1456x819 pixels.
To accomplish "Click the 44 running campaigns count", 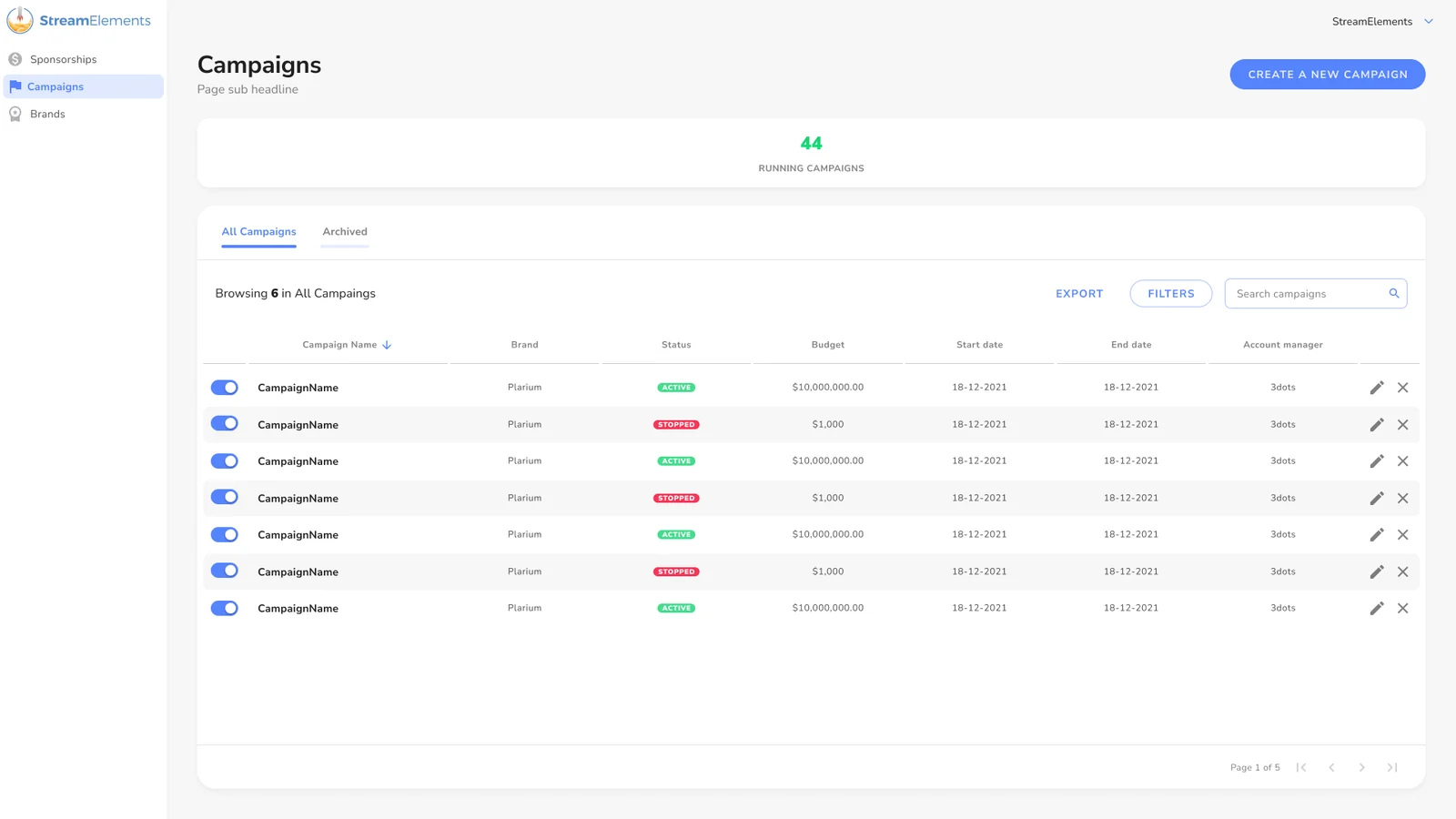I will click(811, 144).
